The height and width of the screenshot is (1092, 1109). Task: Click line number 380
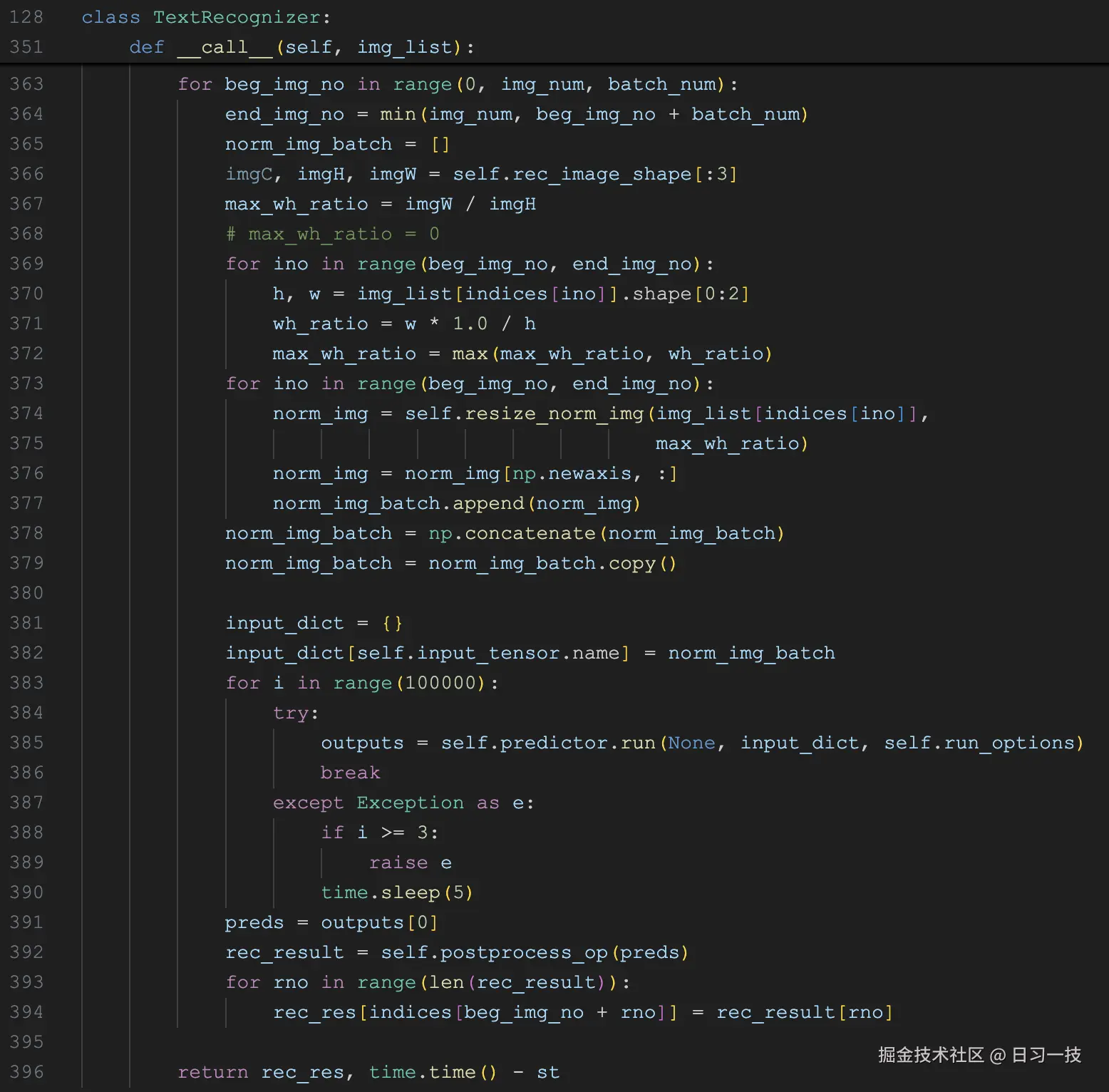(26, 593)
